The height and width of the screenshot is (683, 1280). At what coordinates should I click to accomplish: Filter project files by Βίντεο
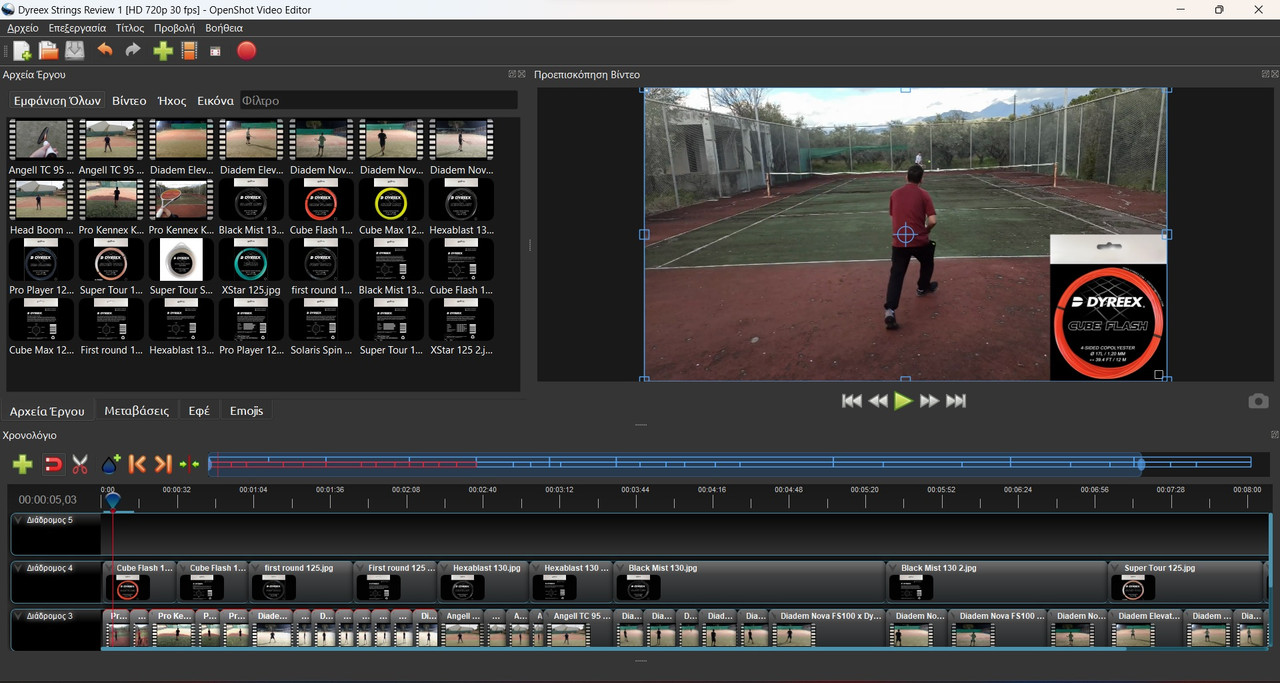(x=129, y=101)
